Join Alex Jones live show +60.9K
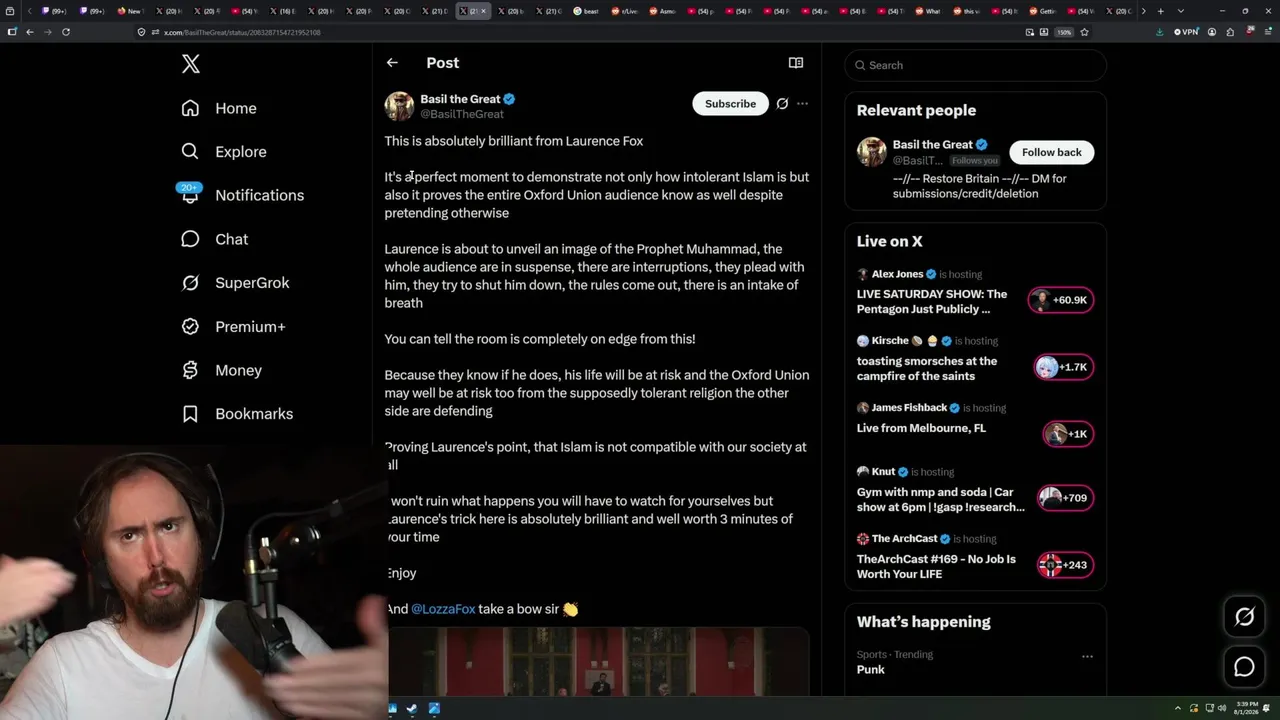The width and height of the screenshot is (1280, 720). point(1061,300)
